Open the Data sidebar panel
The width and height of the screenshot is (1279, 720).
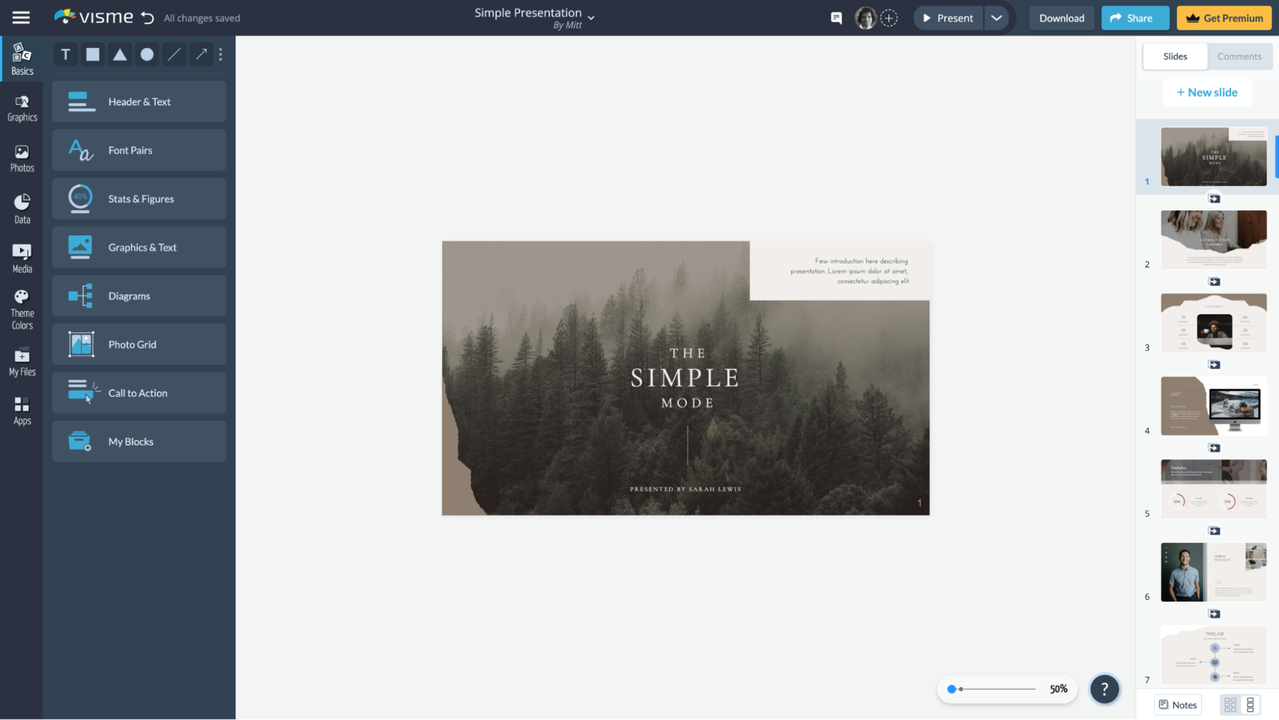click(x=22, y=209)
